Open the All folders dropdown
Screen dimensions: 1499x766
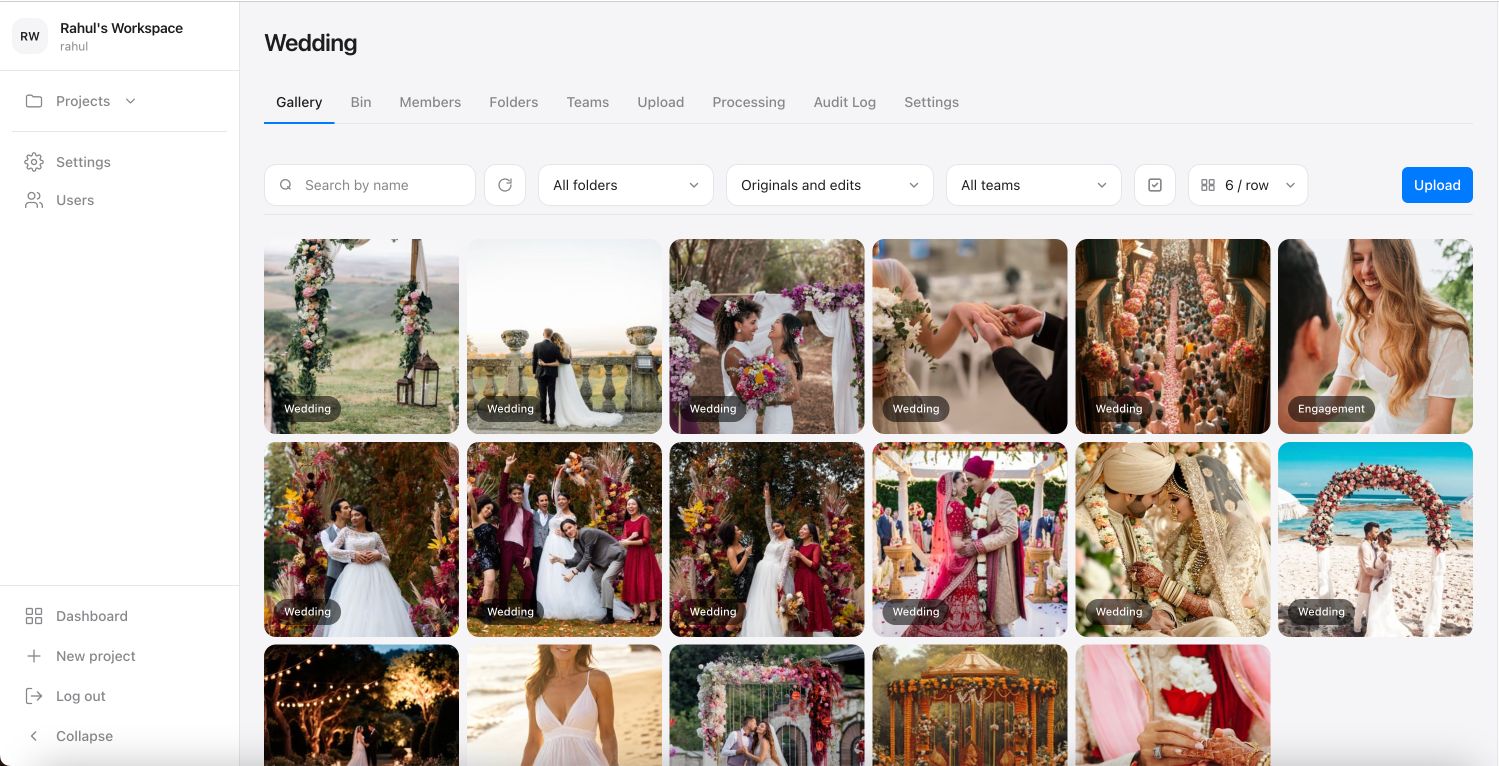[x=626, y=185]
